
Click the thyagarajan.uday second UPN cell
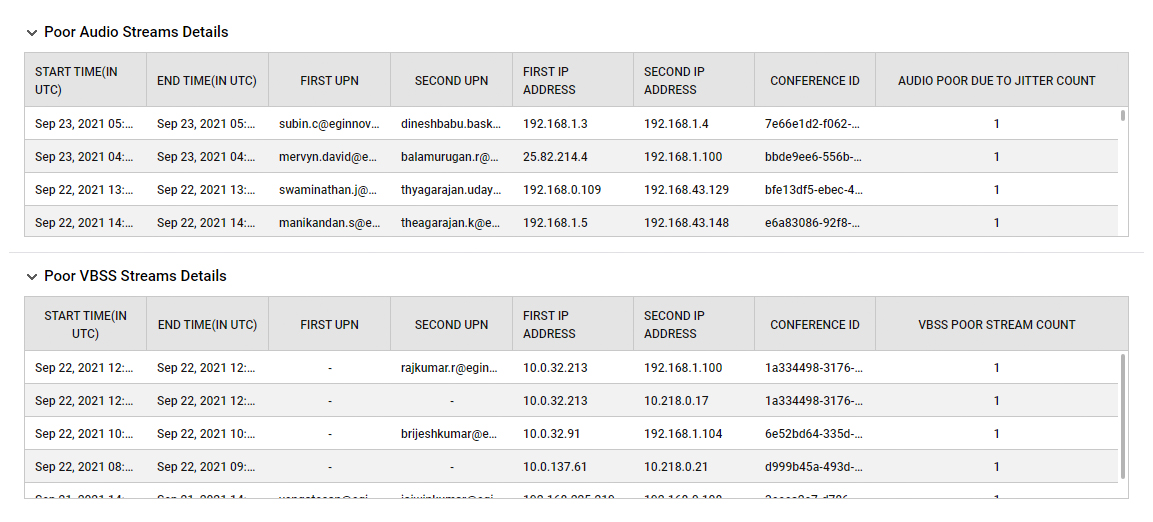point(451,190)
